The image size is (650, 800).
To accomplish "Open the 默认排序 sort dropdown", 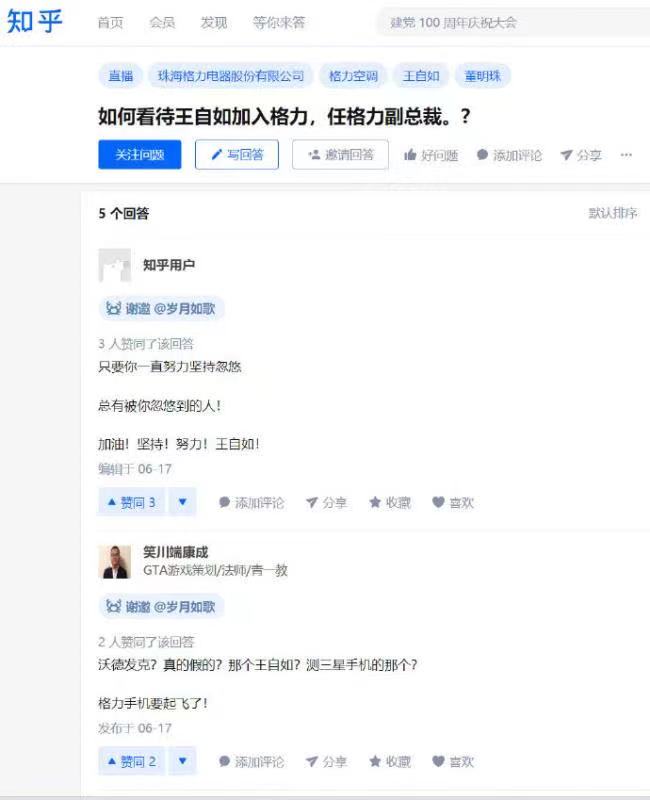I will click(613, 213).
